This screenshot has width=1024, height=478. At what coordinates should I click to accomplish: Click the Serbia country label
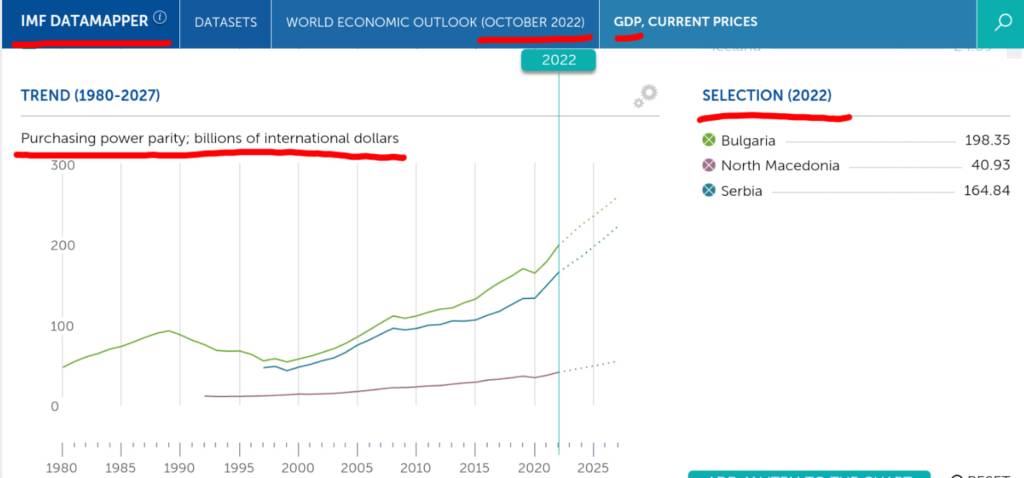click(741, 191)
